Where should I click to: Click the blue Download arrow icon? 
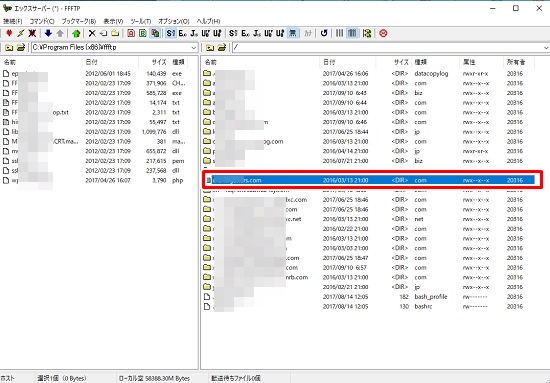(x=48, y=33)
